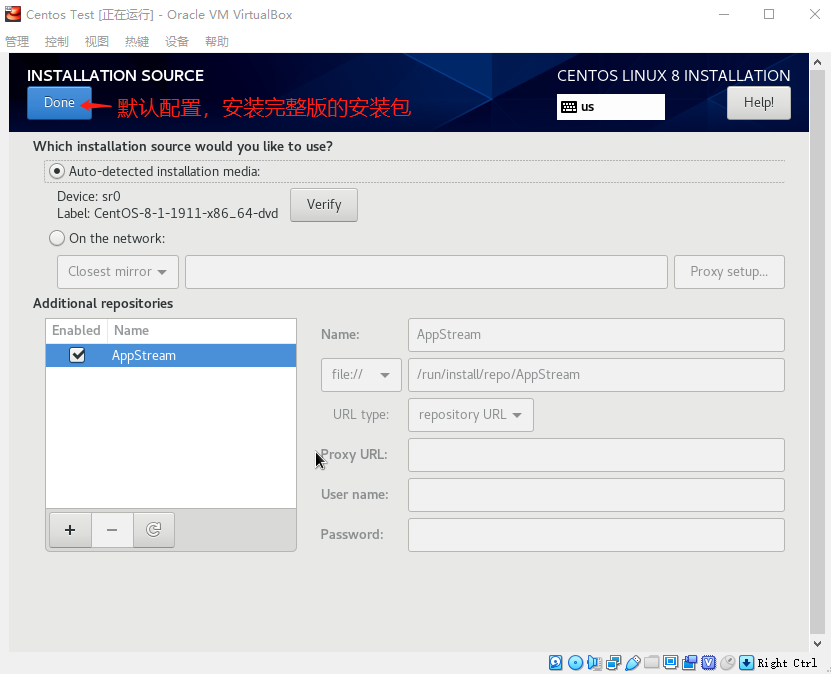Open the 热键 menu
This screenshot has height=674, width=831.
[137, 41]
